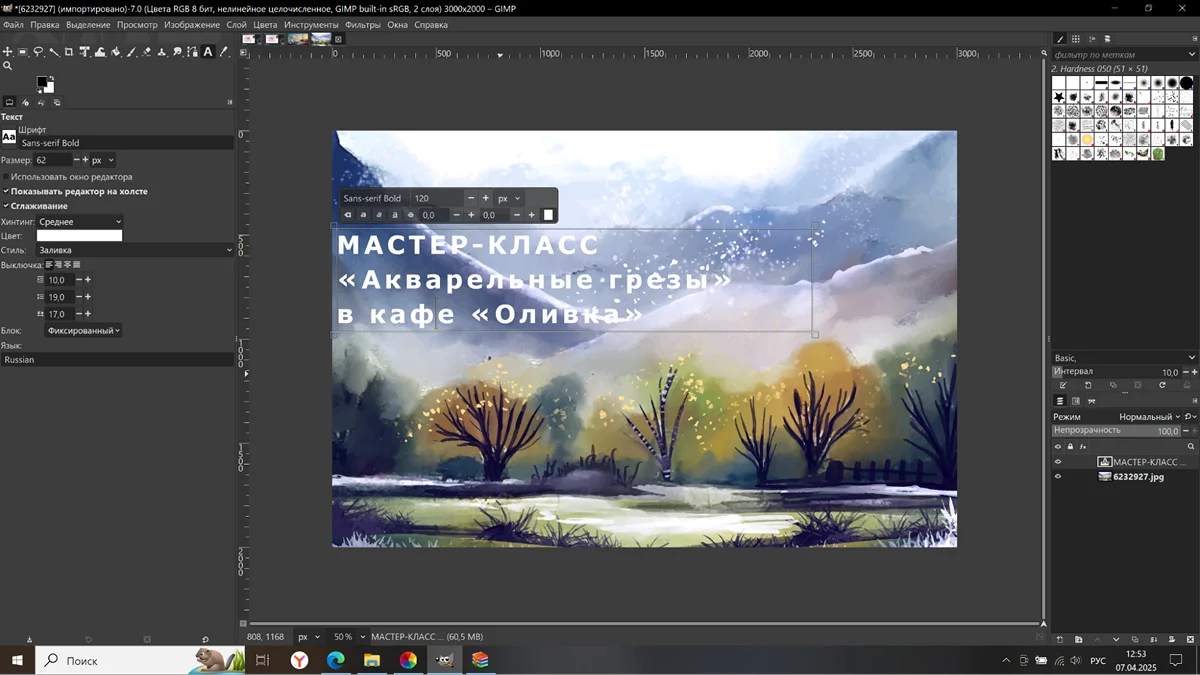Screen dimensions: 1200x675
Task: Open the Блок 'Фиксированный' dropdown
Action: click(83, 330)
